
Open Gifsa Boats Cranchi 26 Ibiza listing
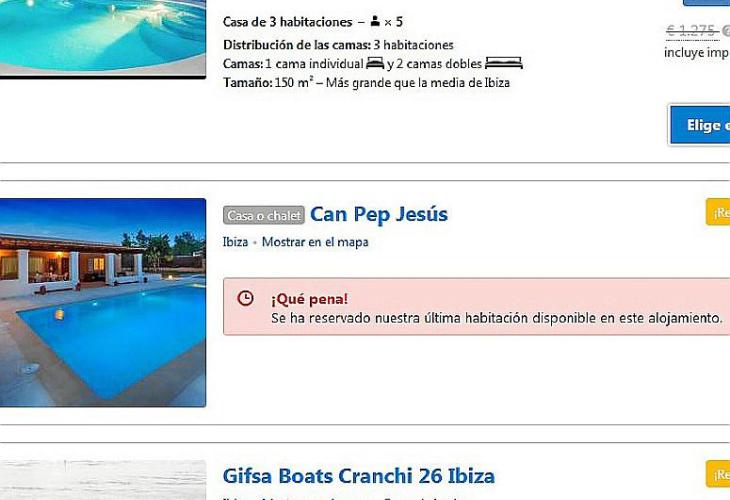point(358,476)
